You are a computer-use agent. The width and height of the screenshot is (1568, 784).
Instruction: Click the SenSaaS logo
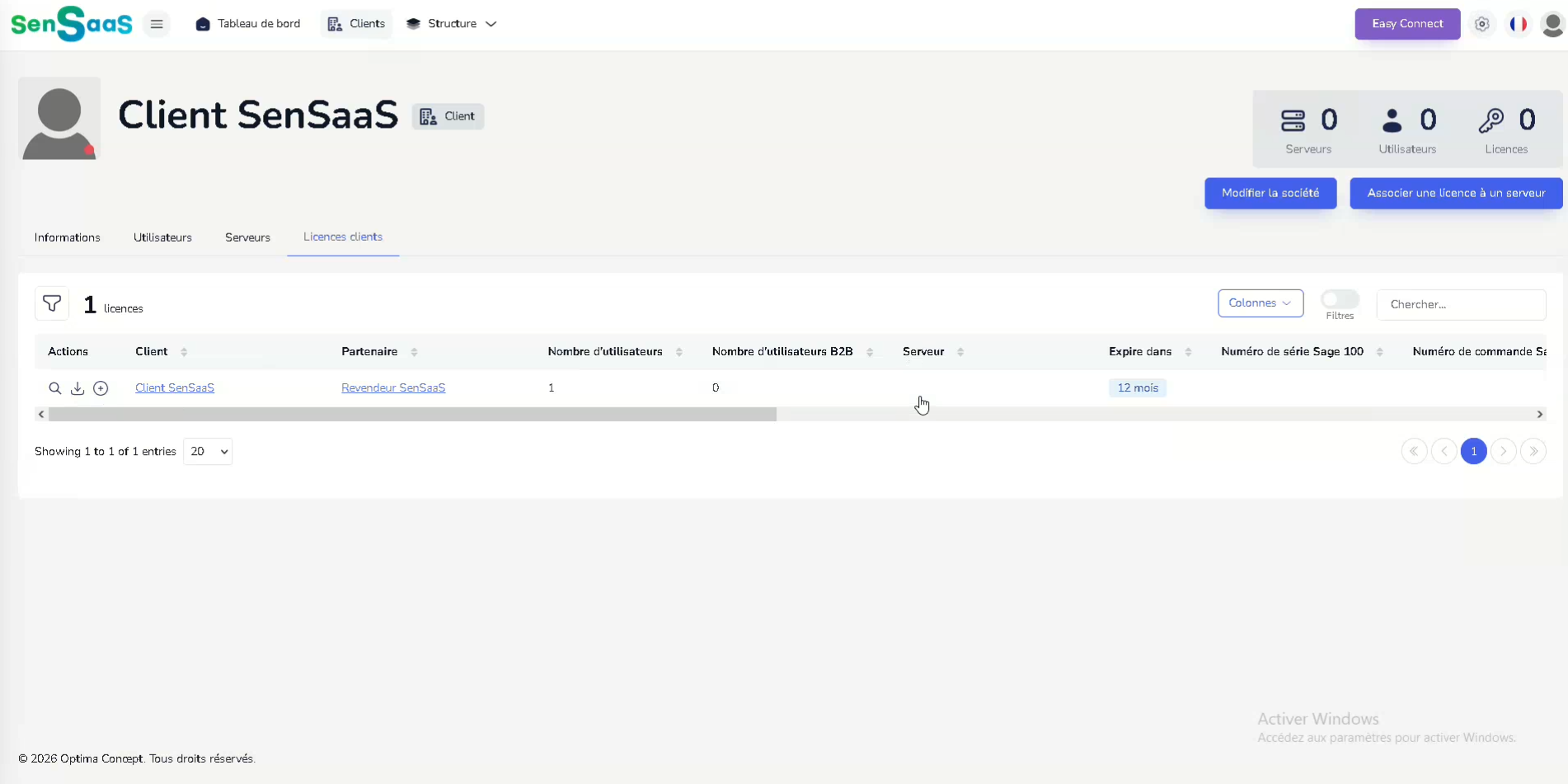[72, 24]
